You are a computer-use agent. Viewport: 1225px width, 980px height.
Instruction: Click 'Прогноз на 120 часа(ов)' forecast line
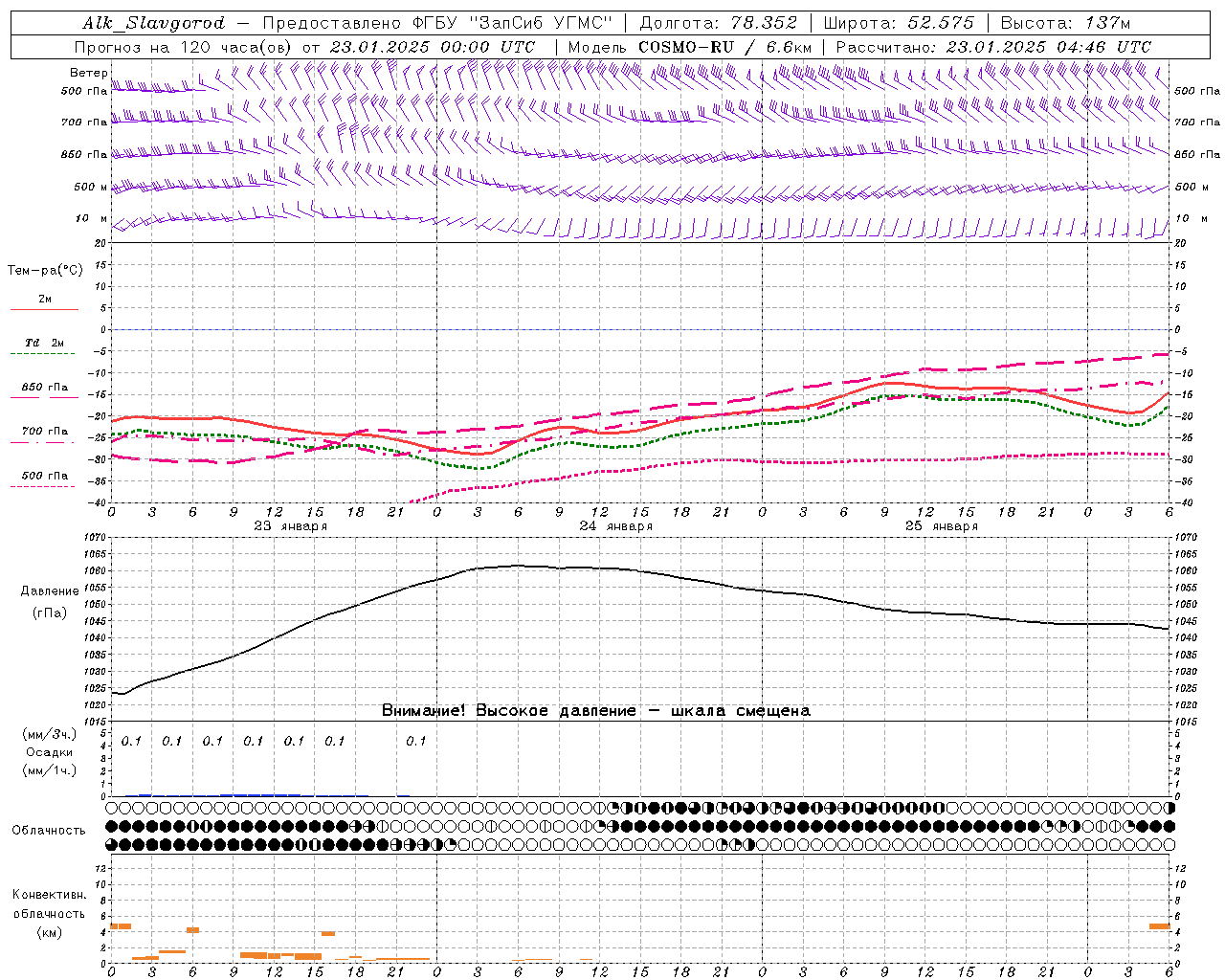point(185,47)
